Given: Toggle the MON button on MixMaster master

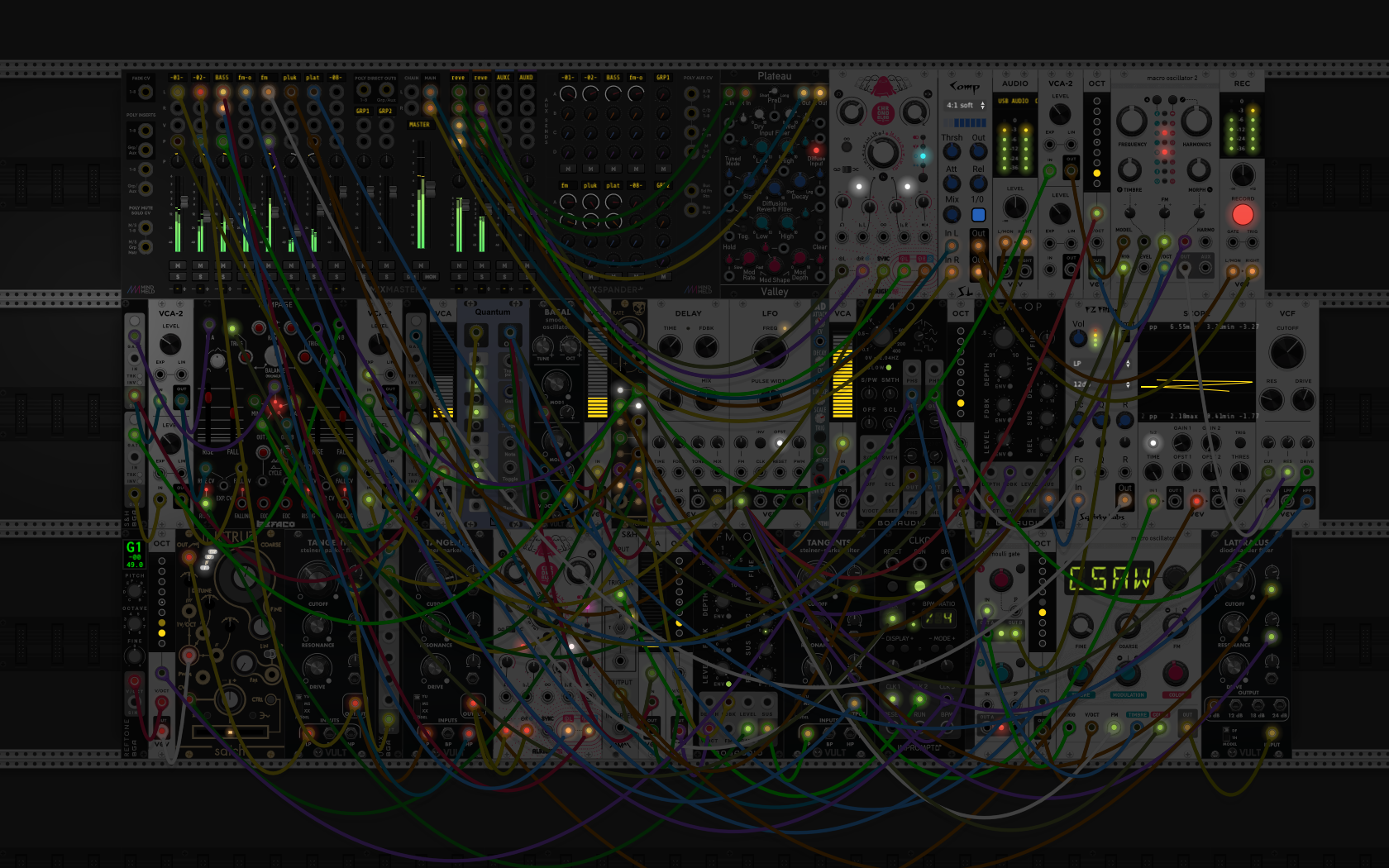Looking at the screenshot, I should 431,277.
